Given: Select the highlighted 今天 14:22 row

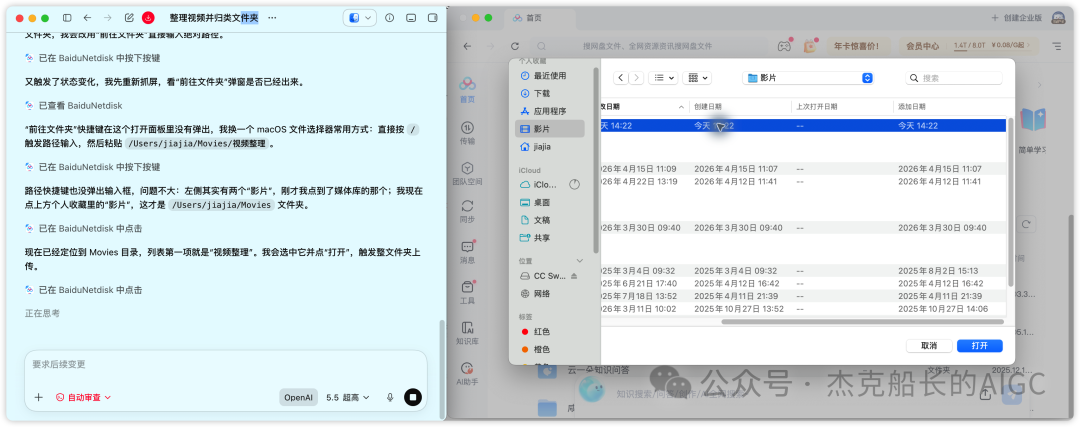Looking at the screenshot, I should tap(802, 125).
